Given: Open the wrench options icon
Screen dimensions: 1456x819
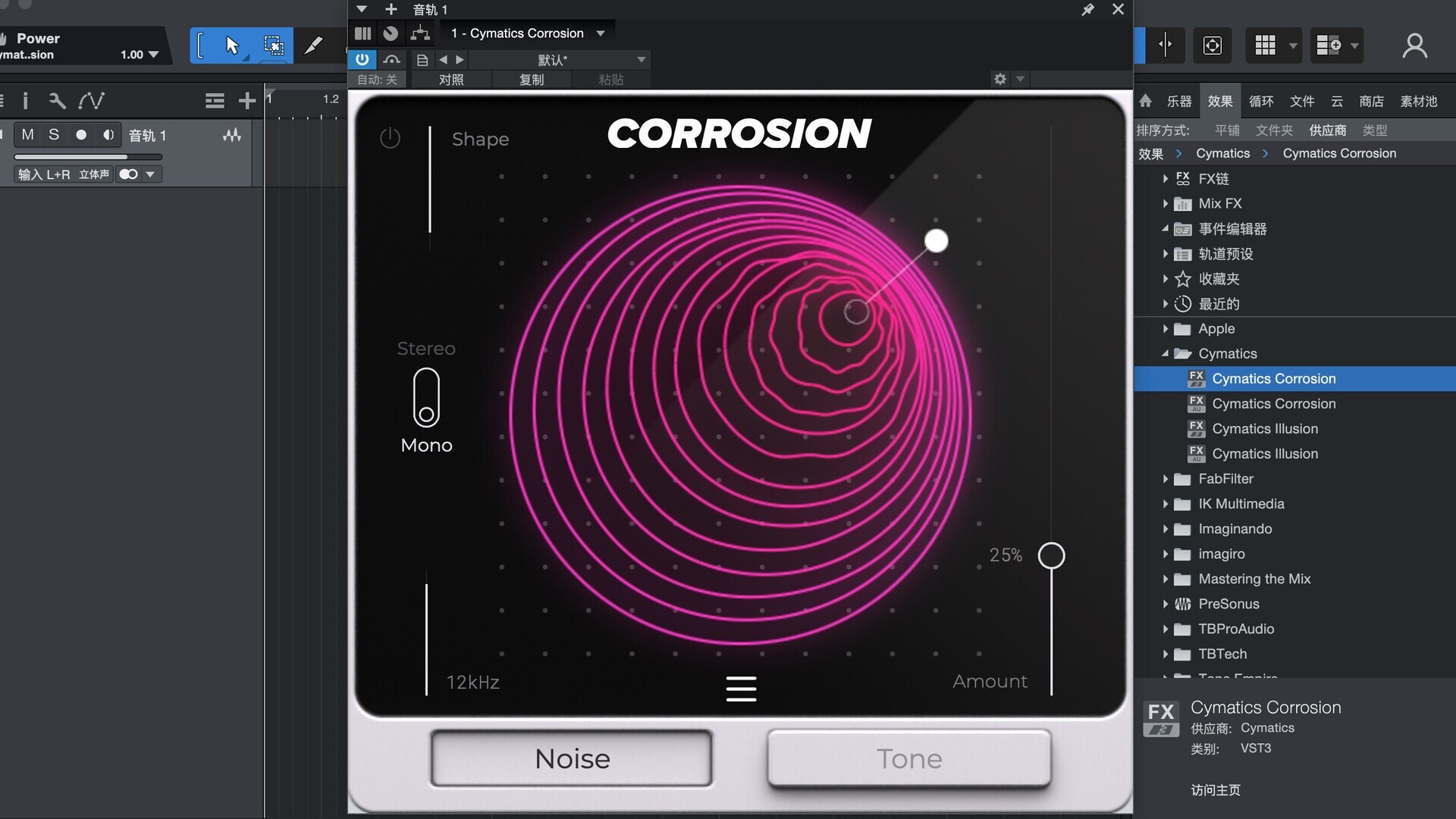Looking at the screenshot, I should coord(57,101).
